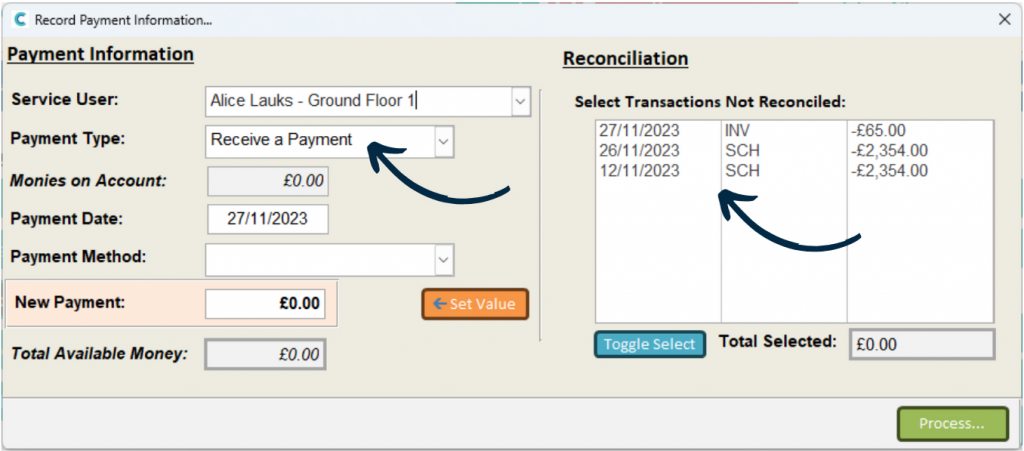Select the 27/11/2023 INV transaction row
1024x451 pixels.
(794, 131)
